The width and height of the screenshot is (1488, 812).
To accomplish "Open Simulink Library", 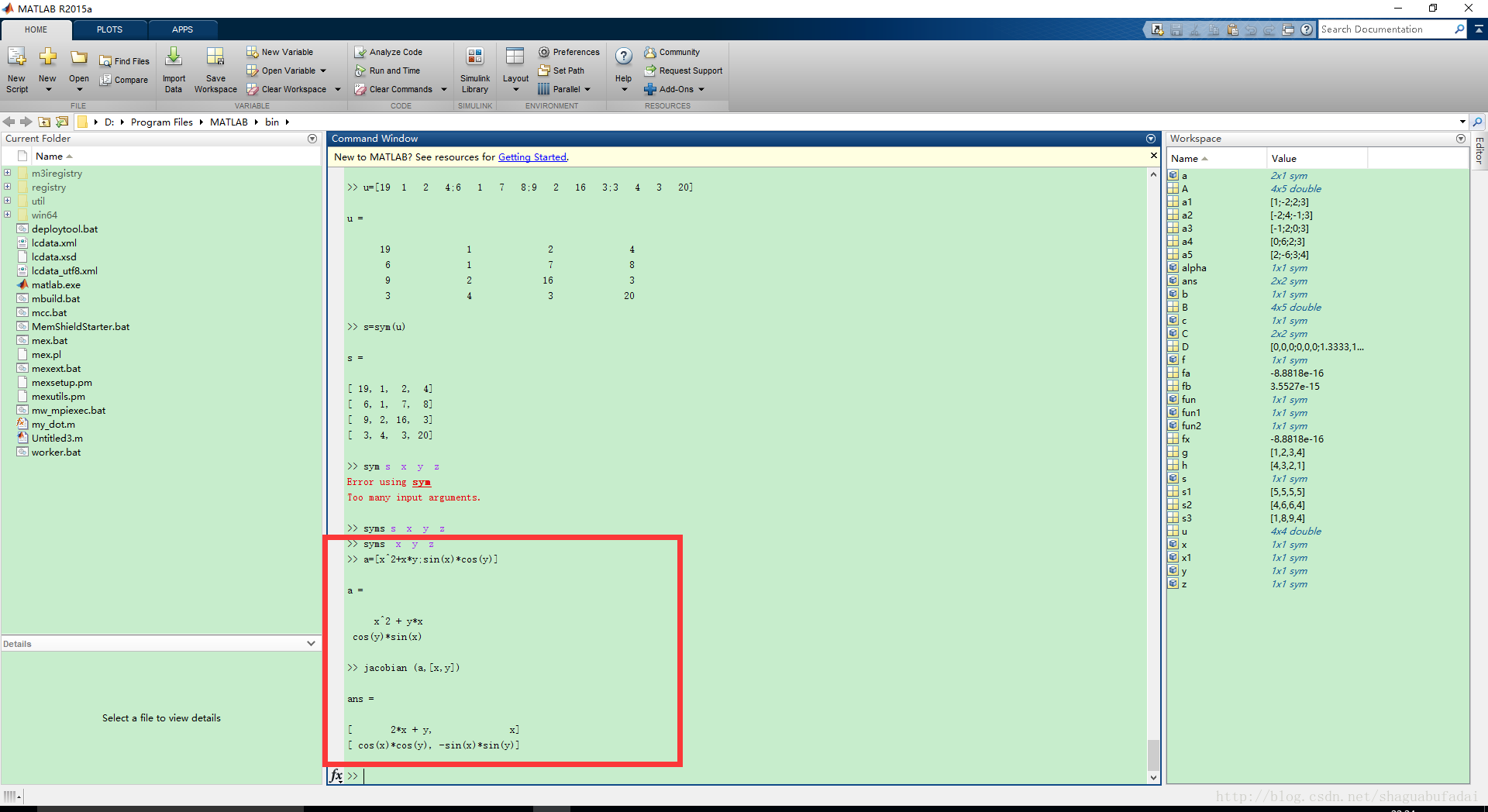I will coord(475,70).
